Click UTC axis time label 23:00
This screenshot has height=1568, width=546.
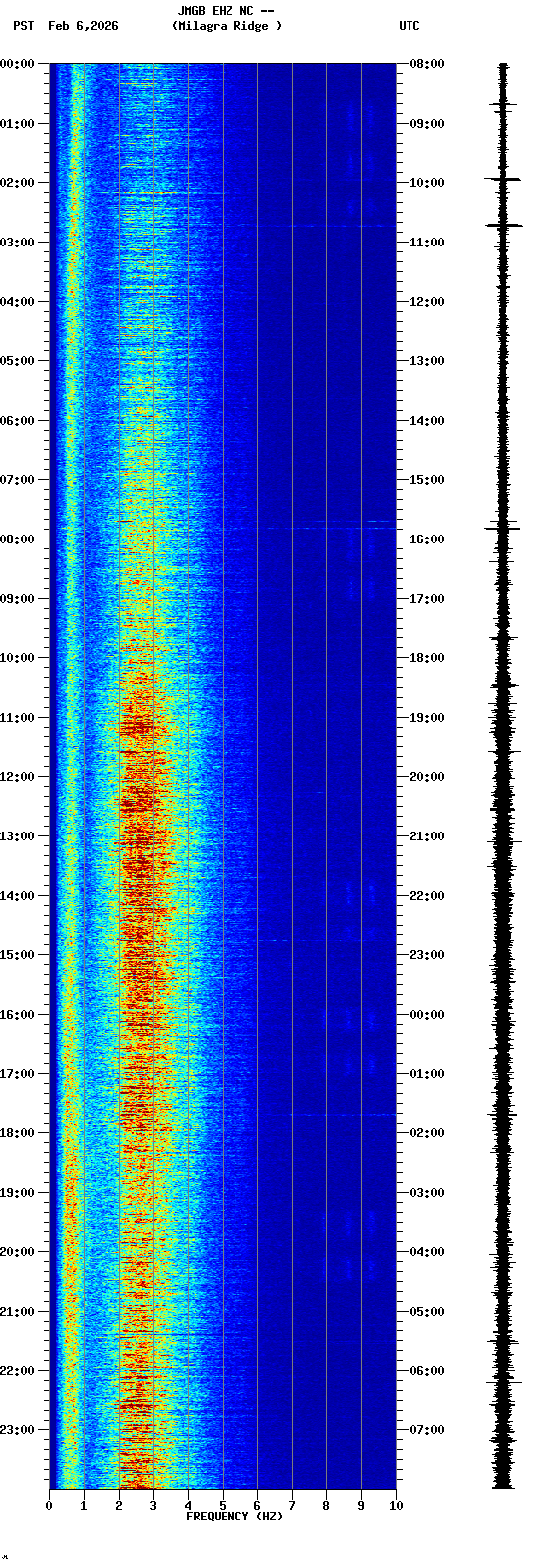(427, 955)
